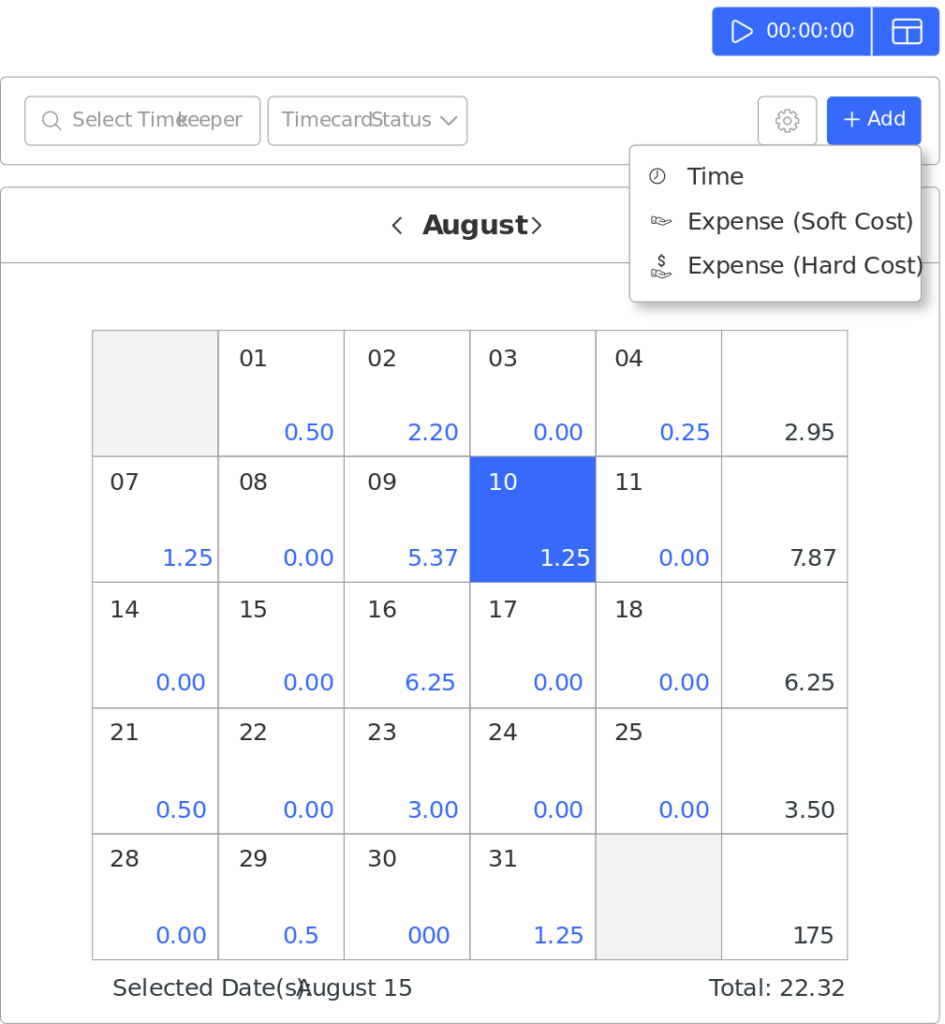Select August 10 highlighted calendar cell
This screenshot has height=1024, width=945.
click(532, 519)
